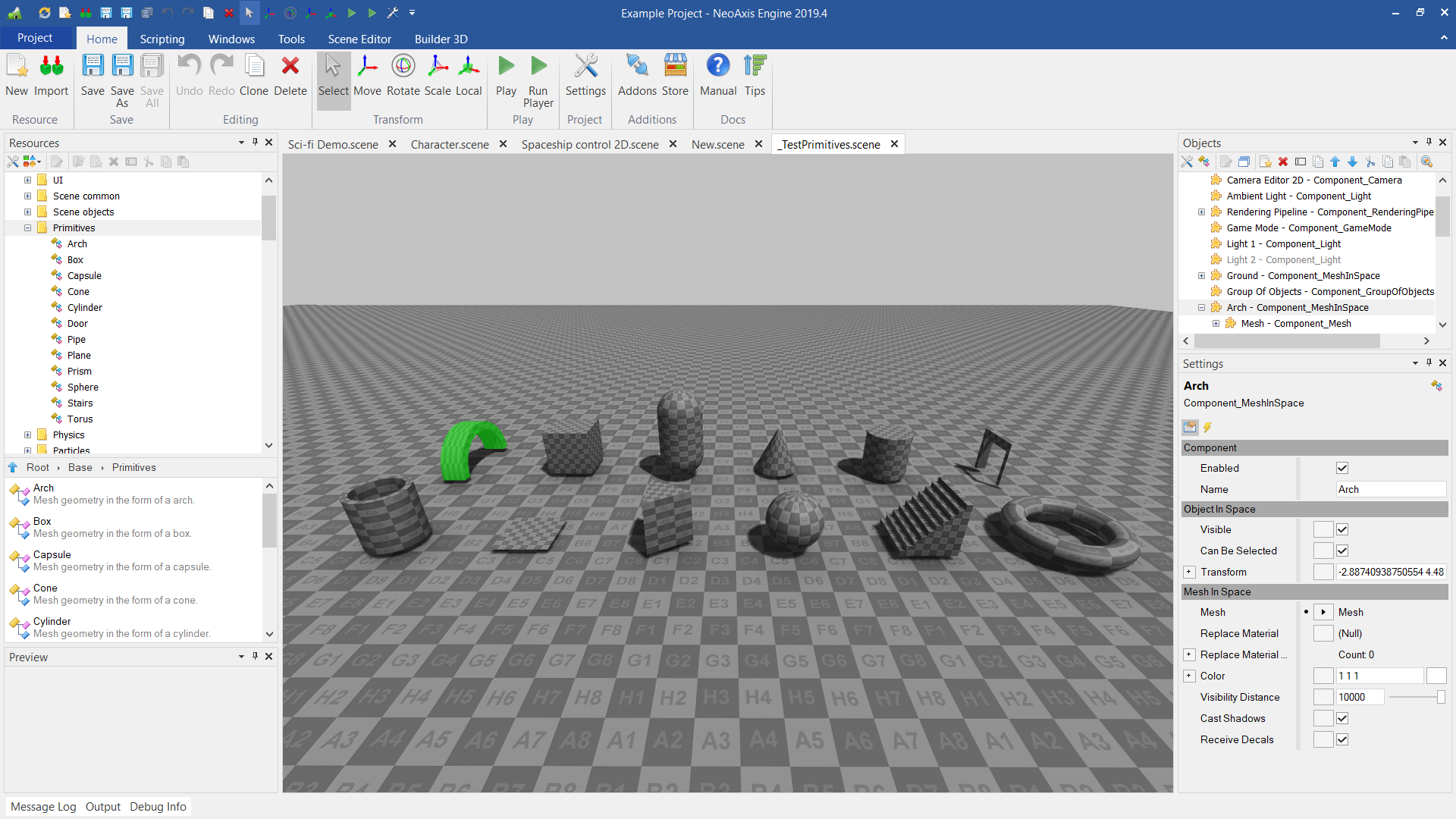This screenshot has height=819, width=1456.
Task: Click the Name input field showing Arch
Action: [x=1390, y=489]
